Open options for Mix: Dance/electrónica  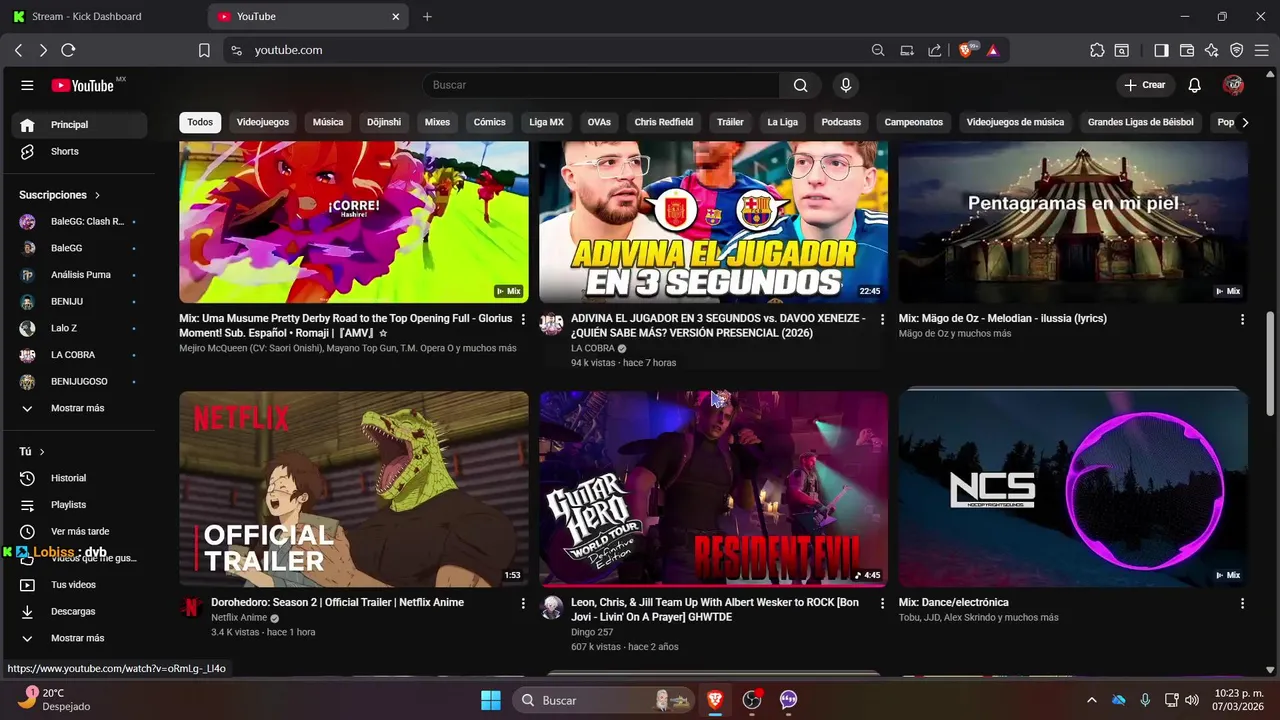[x=1242, y=604]
